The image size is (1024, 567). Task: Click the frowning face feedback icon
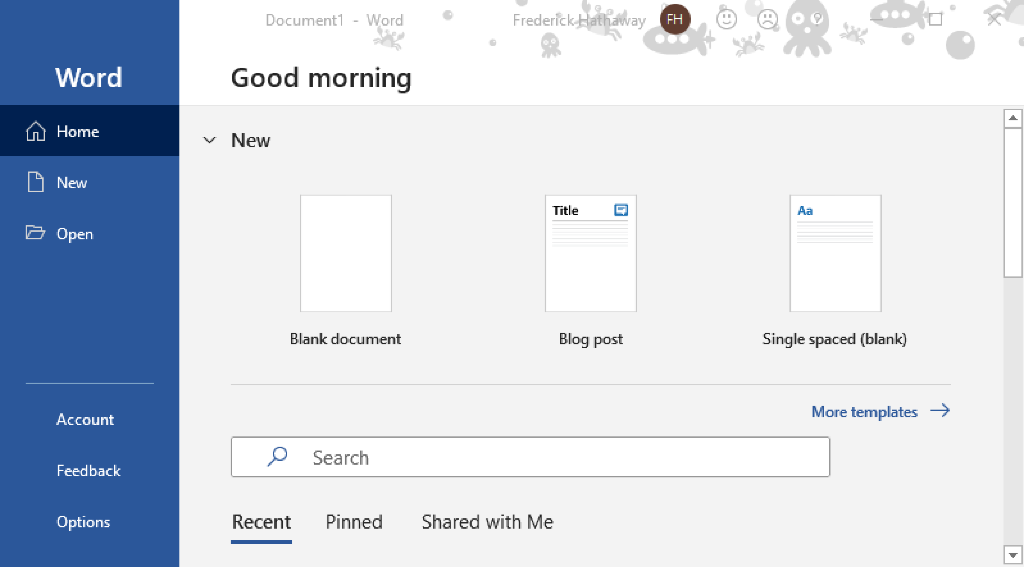click(767, 19)
